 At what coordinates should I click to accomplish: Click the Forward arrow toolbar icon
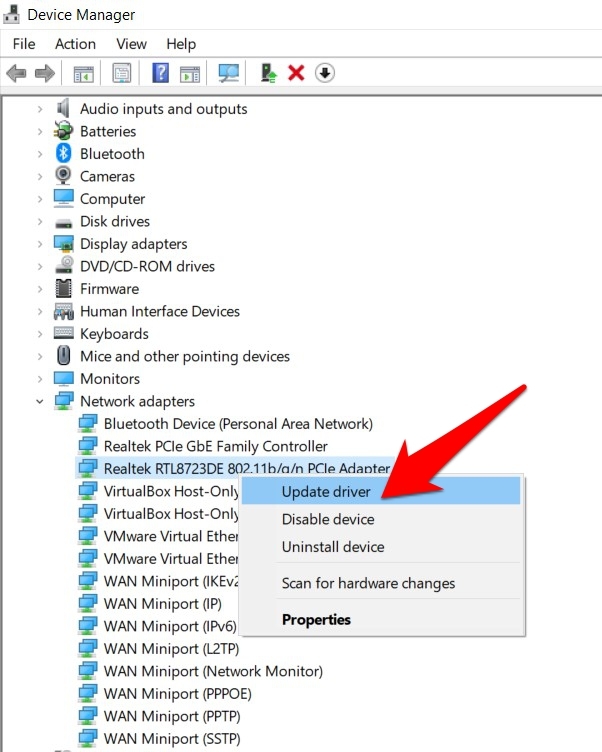click(x=45, y=74)
